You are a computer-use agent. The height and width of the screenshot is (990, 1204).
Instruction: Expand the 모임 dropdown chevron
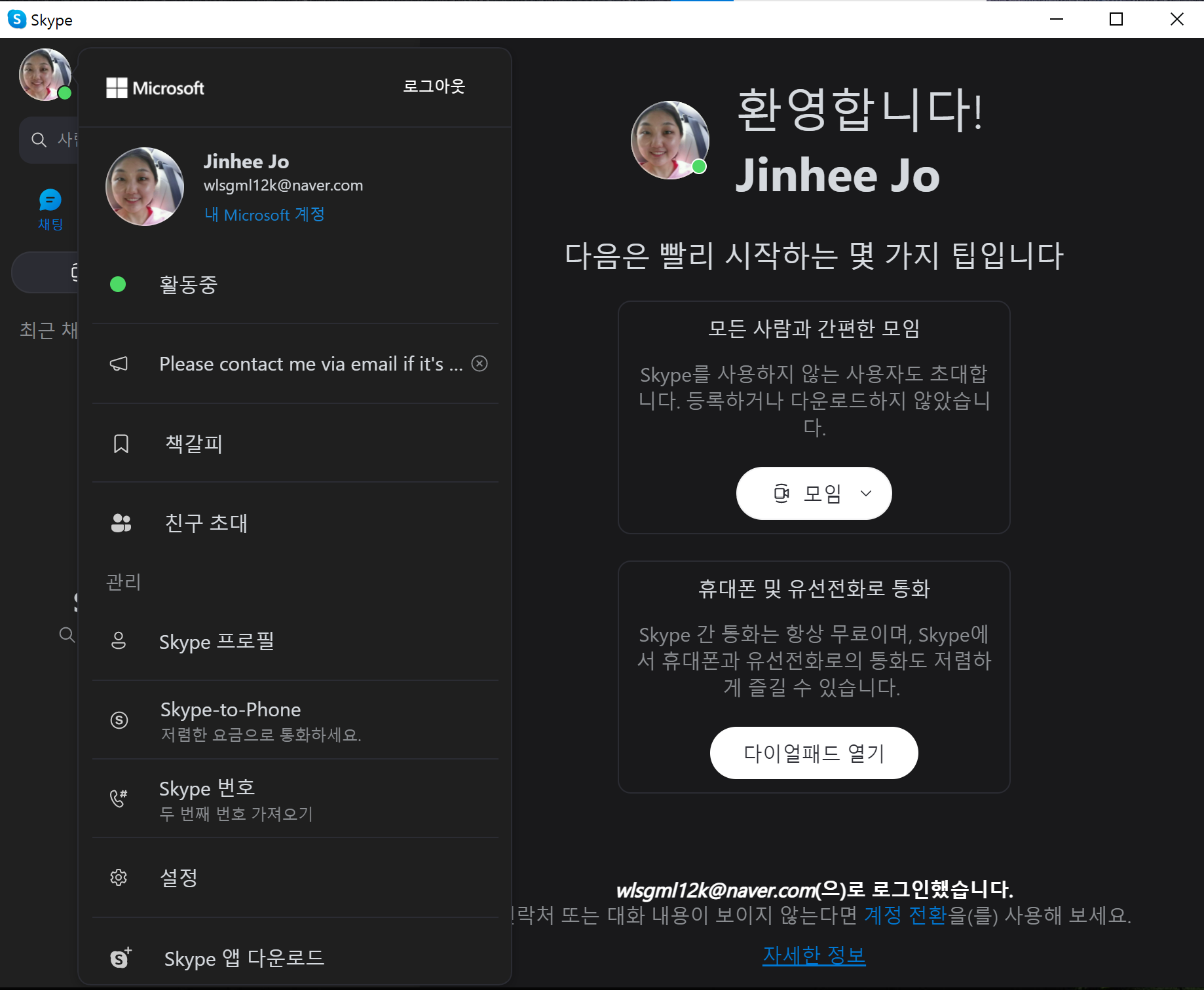866,493
